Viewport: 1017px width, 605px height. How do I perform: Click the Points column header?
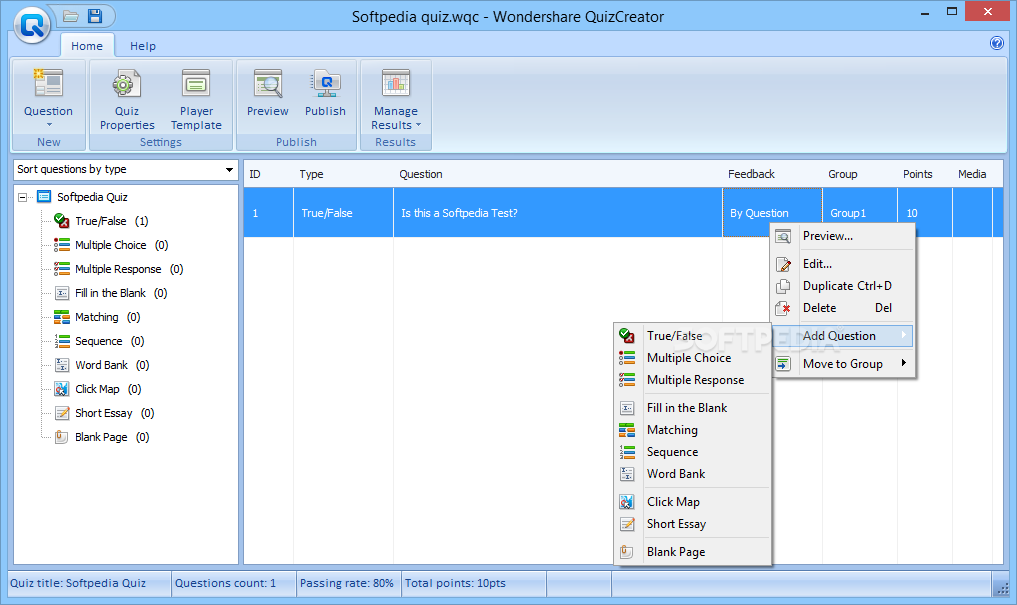[925, 174]
